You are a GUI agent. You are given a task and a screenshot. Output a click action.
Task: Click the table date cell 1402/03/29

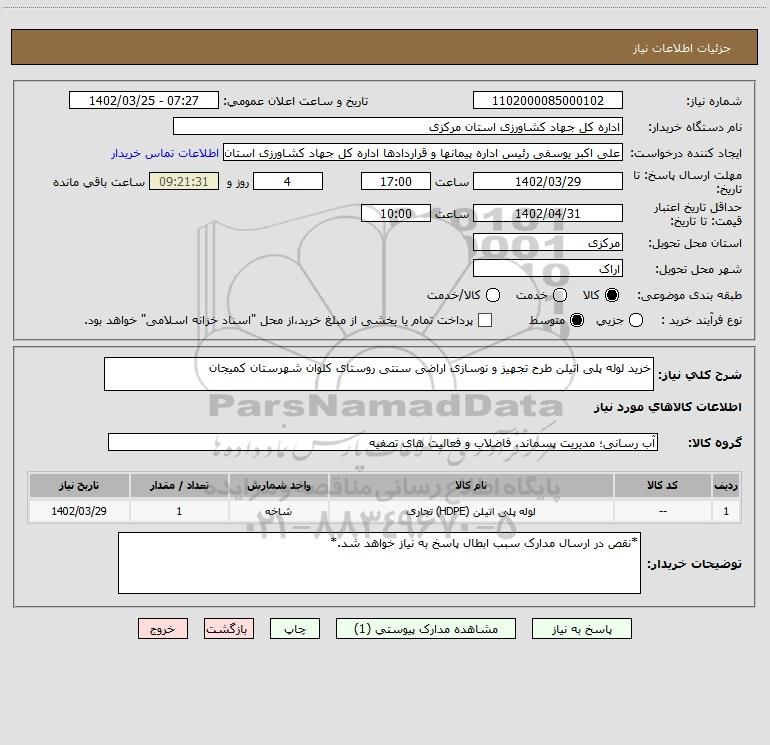(79, 511)
